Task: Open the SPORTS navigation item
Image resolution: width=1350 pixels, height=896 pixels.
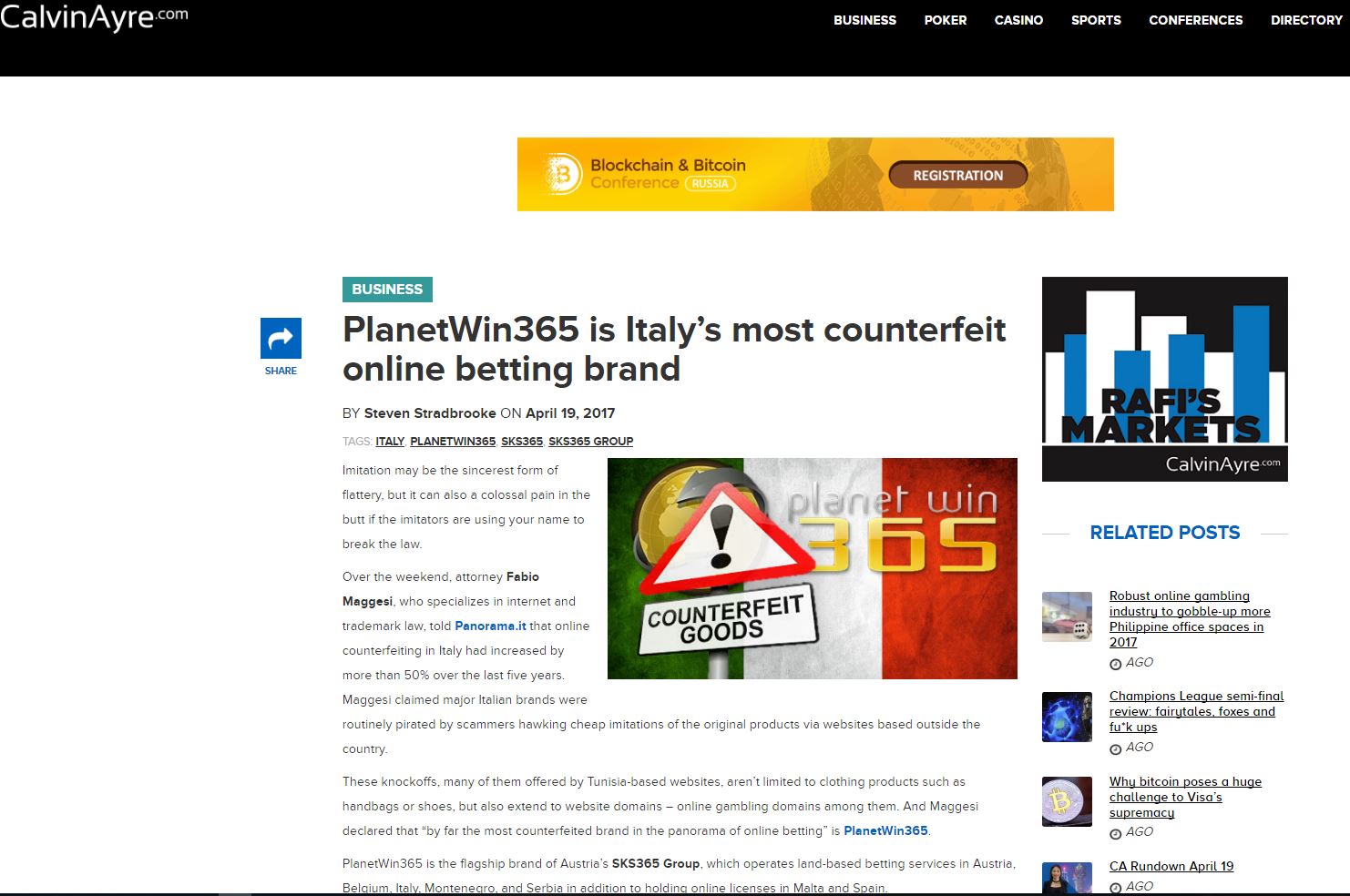Action: tap(1096, 20)
